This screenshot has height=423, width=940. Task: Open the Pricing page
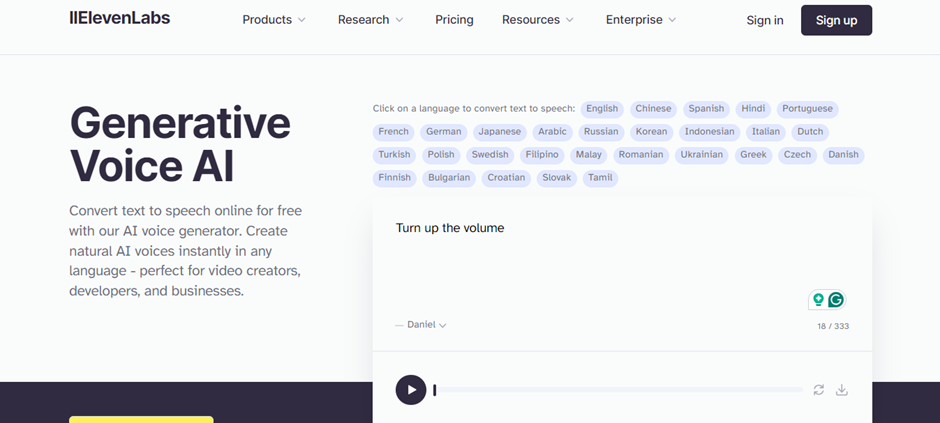454,20
